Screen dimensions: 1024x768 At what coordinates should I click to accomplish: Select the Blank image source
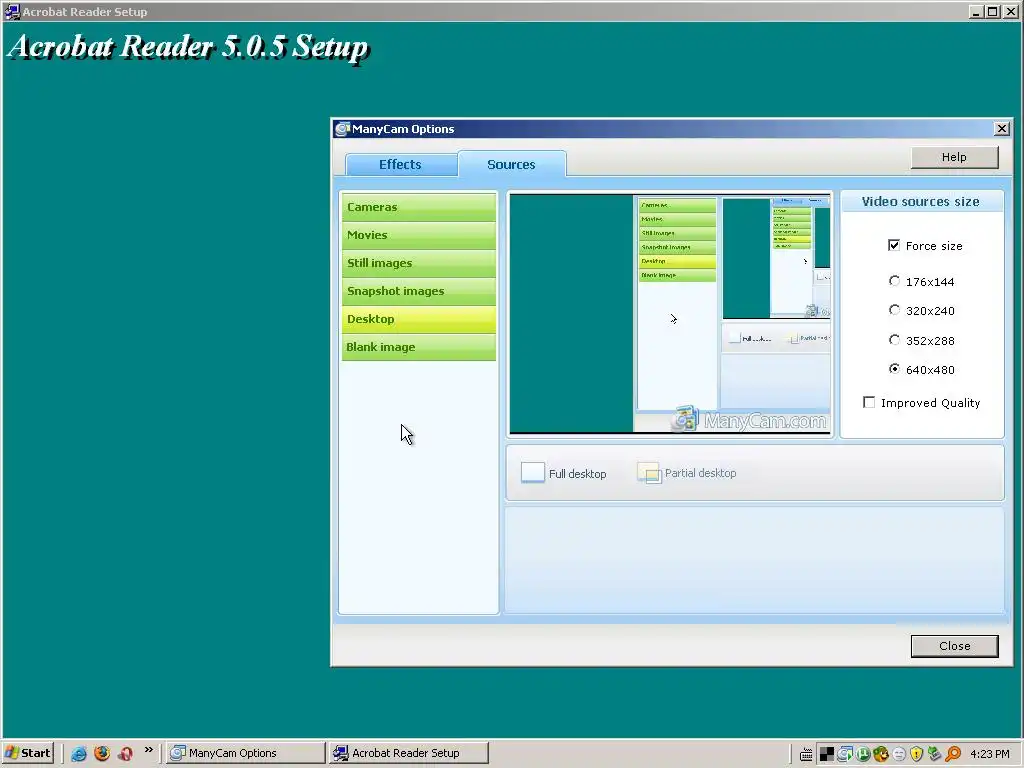tap(418, 347)
